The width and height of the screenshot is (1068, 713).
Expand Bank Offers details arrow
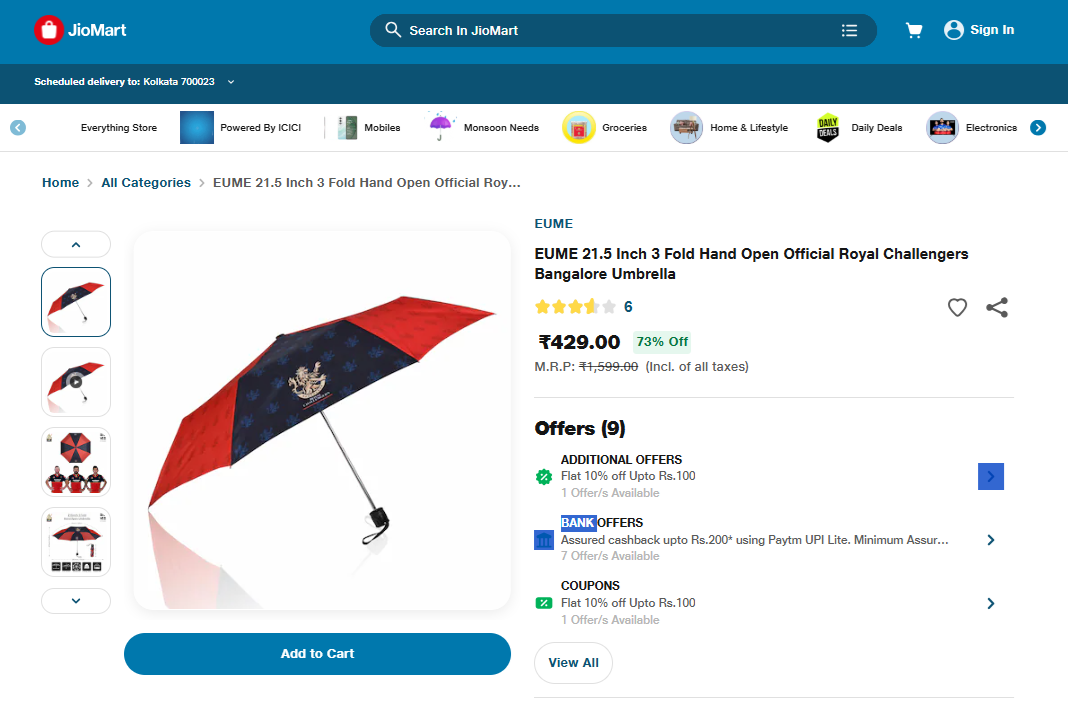991,540
